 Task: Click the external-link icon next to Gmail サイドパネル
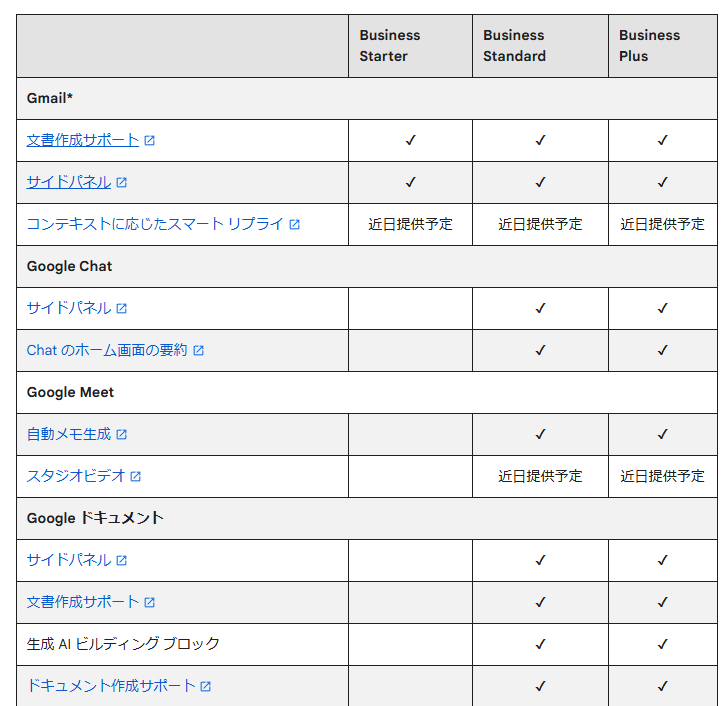[122, 182]
